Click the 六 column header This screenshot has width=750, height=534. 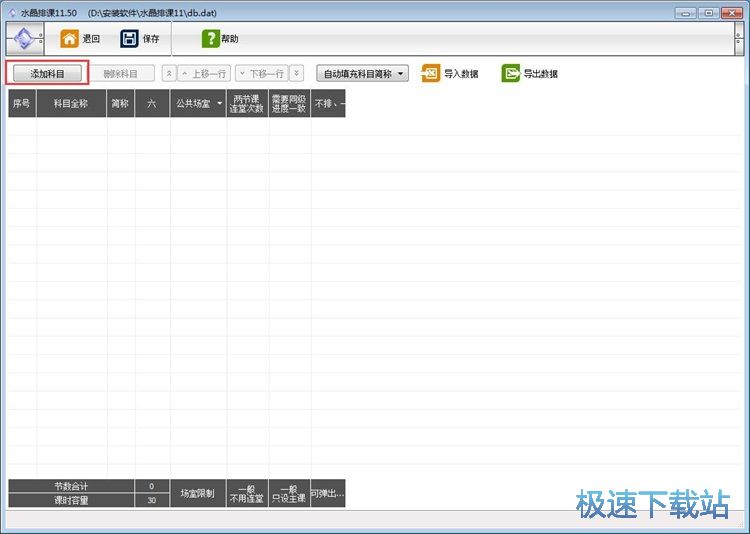click(152, 103)
